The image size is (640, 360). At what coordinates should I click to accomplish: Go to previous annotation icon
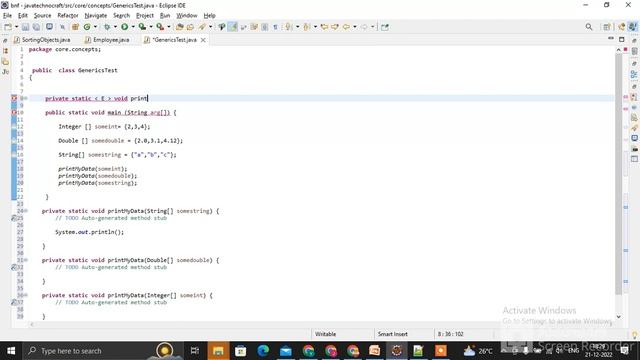click(x=307, y=27)
